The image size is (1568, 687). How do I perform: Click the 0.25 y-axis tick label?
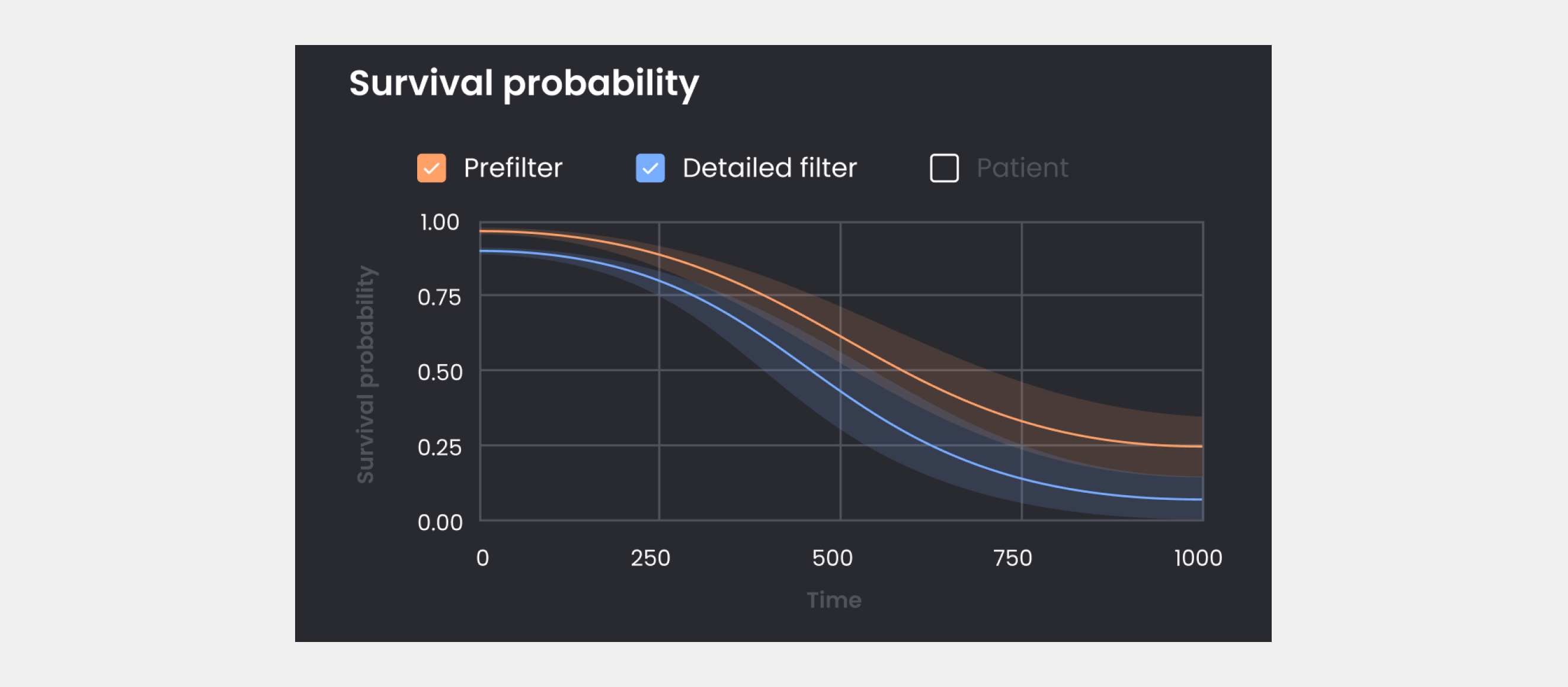440,447
